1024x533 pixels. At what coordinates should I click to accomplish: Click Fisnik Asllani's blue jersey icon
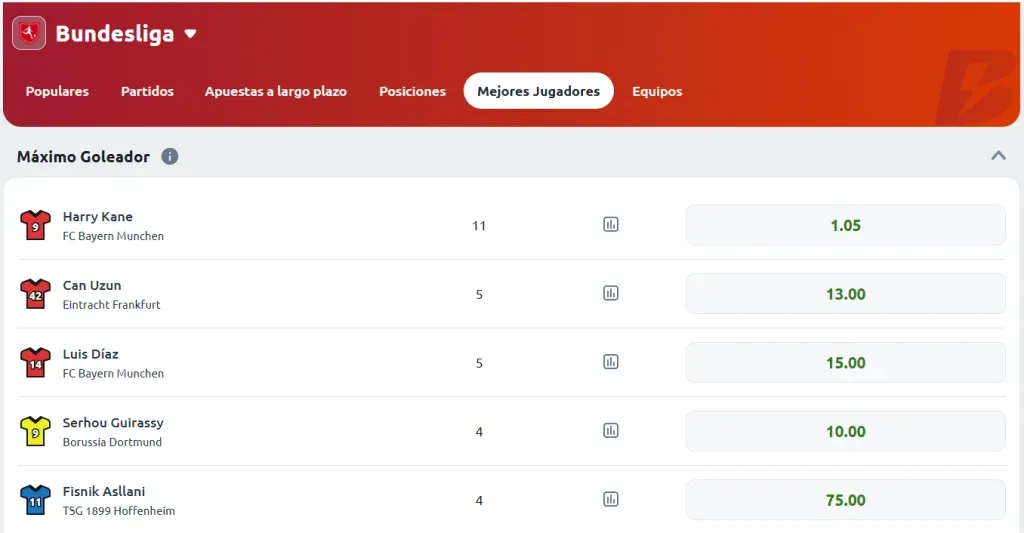click(35, 500)
